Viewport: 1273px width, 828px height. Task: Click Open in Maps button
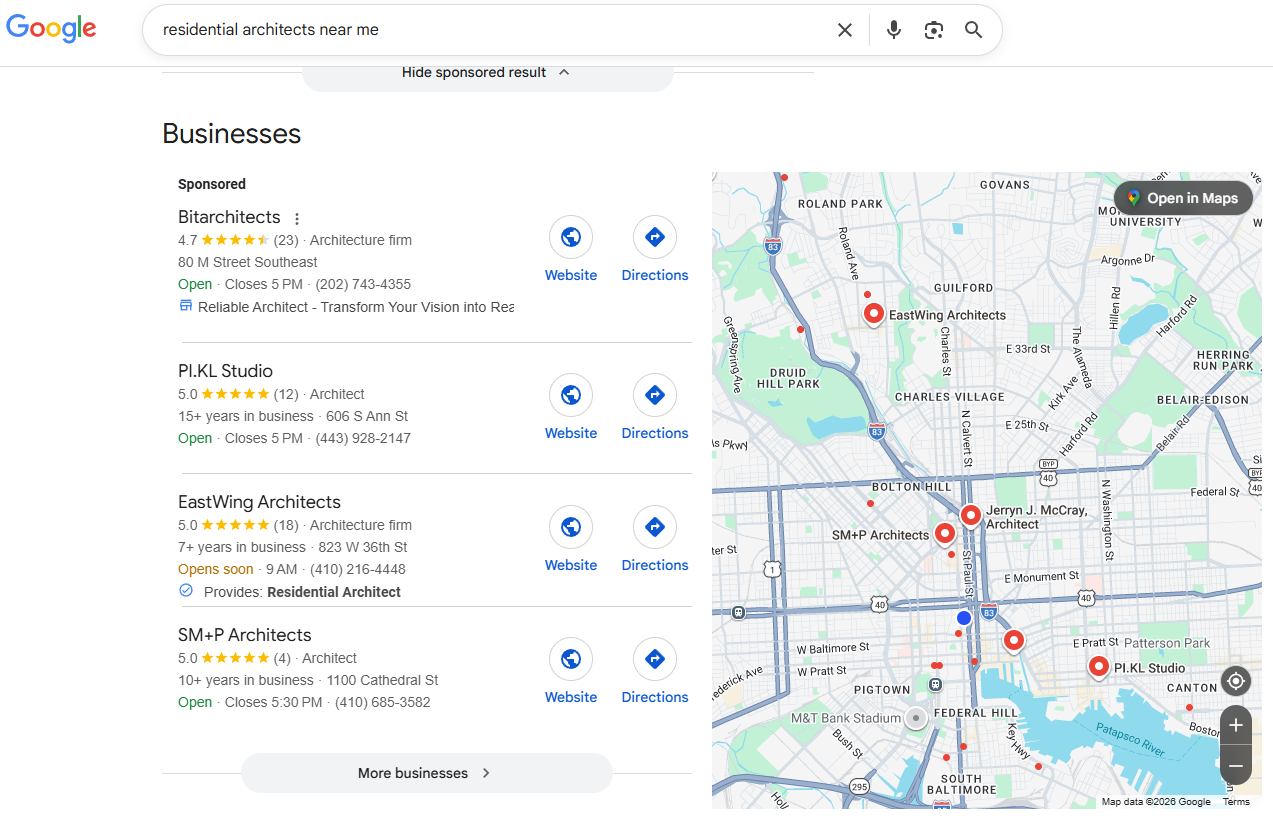coord(1183,198)
